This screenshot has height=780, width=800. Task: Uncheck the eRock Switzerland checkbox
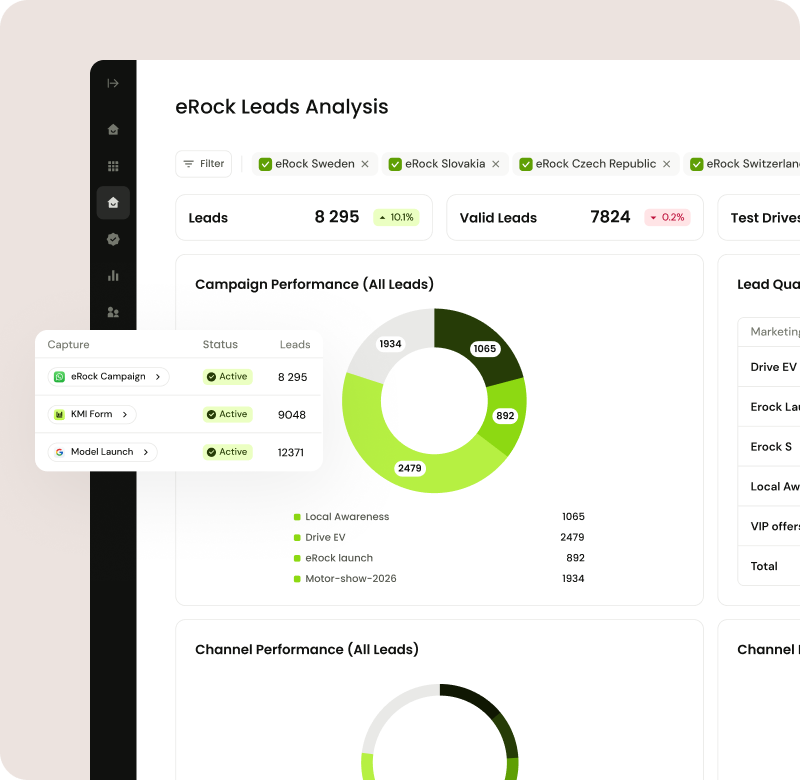coord(696,164)
